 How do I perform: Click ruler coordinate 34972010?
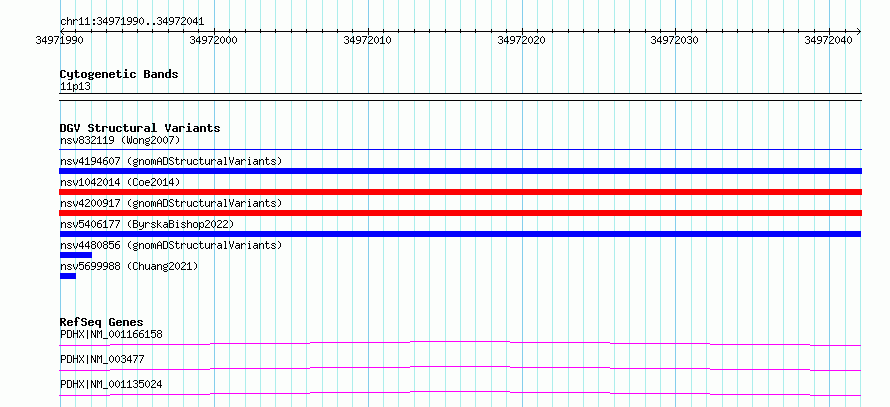pos(367,41)
